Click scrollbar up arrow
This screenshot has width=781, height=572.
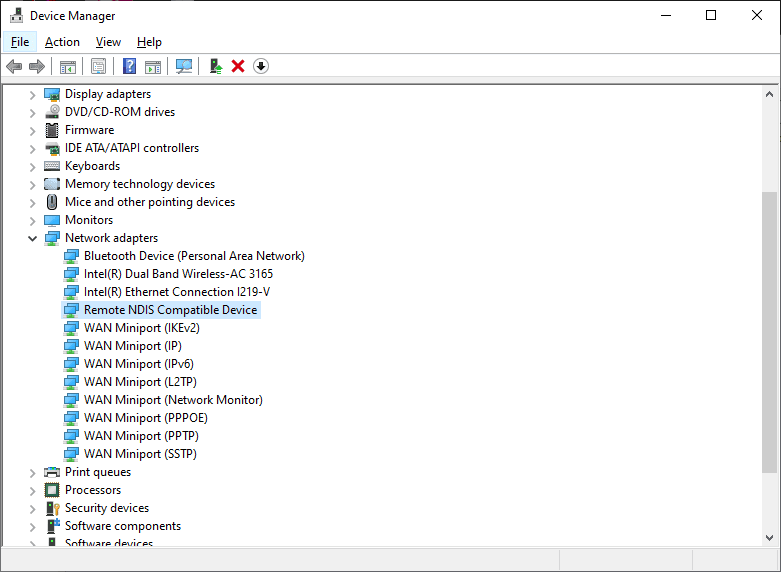tap(769, 94)
